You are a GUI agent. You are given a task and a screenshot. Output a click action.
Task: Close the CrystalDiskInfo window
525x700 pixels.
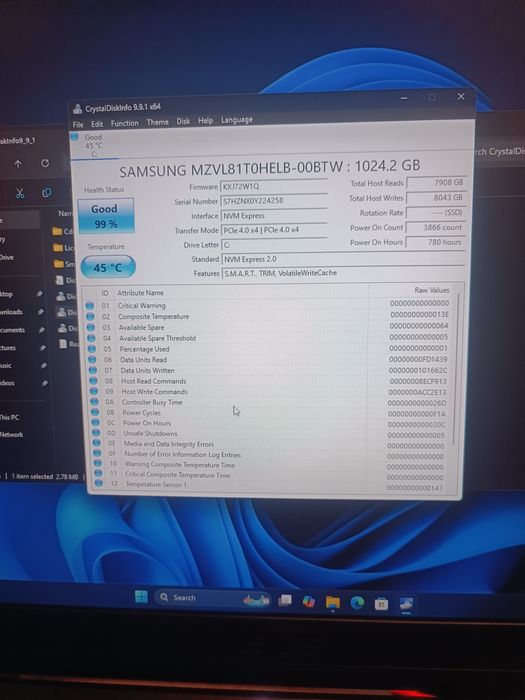pyautogui.click(x=461, y=96)
